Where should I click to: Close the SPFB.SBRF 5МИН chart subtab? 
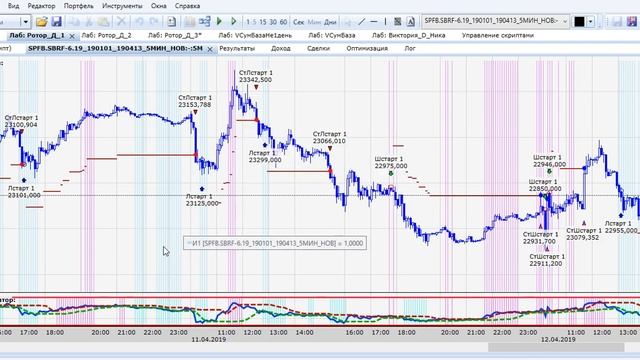210,49
